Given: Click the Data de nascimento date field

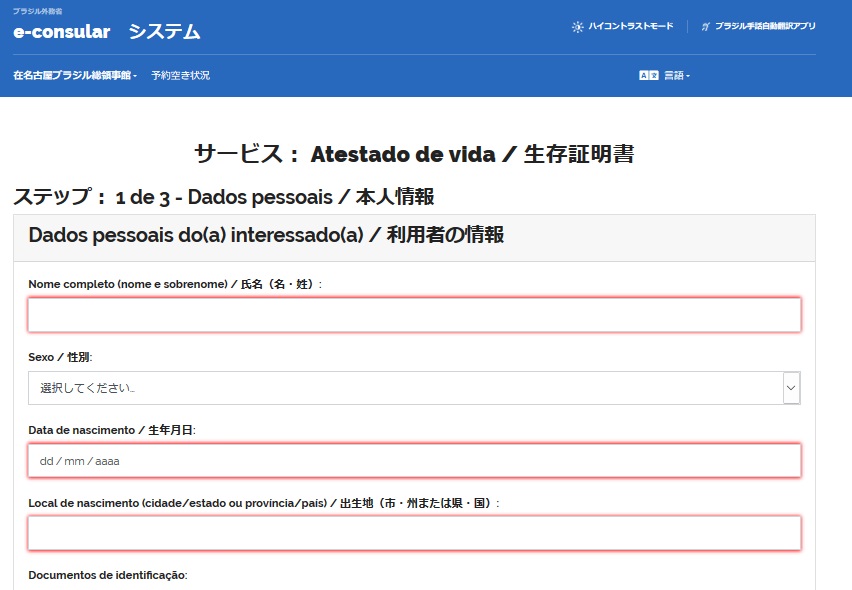Looking at the screenshot, I should pyautogui.click(x=414, y=461).
